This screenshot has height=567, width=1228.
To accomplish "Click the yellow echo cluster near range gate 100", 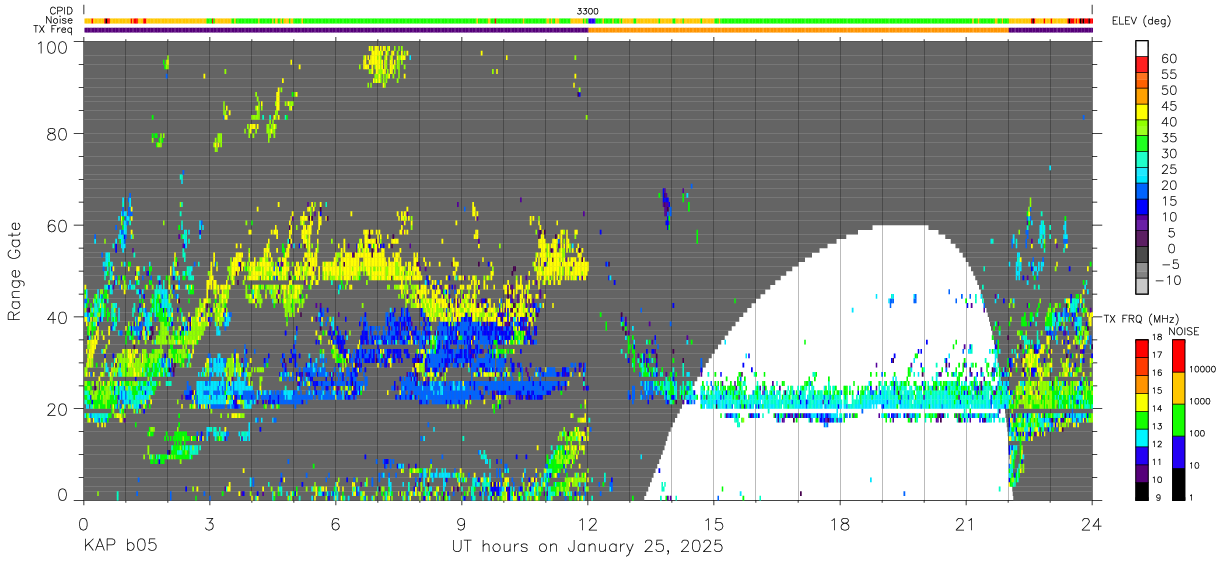I will 385,64.
